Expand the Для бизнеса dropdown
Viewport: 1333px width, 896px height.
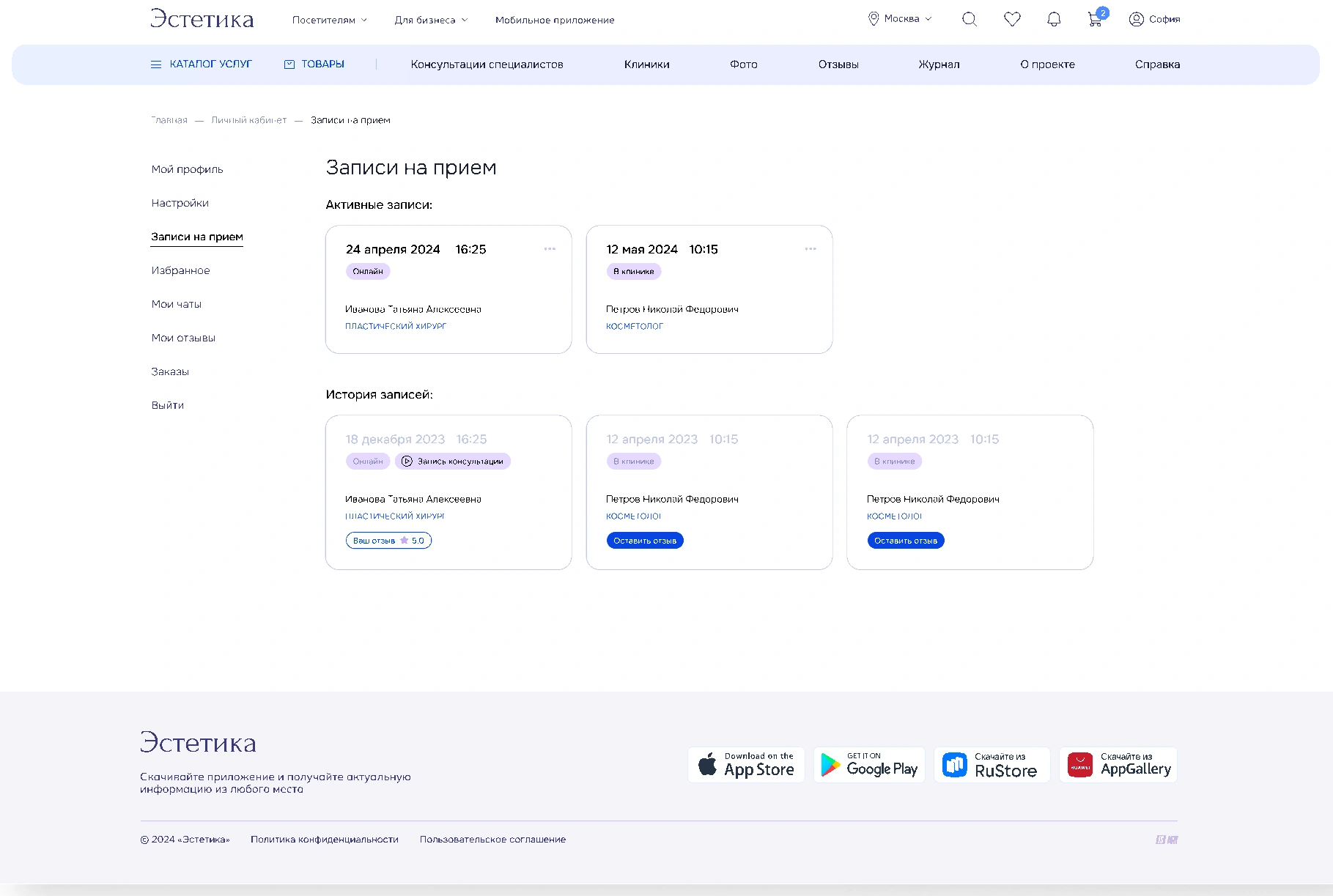tap(431, 21)
